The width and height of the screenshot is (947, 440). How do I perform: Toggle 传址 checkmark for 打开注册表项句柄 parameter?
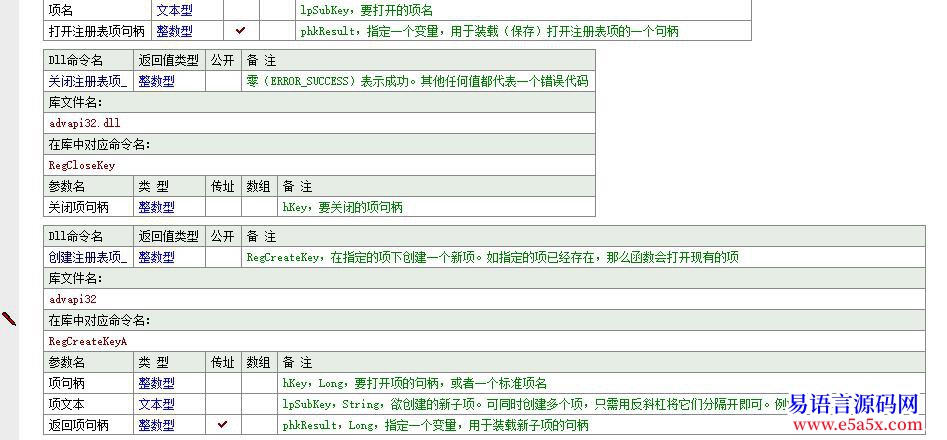pyautogui.click(x=241, y=30)
